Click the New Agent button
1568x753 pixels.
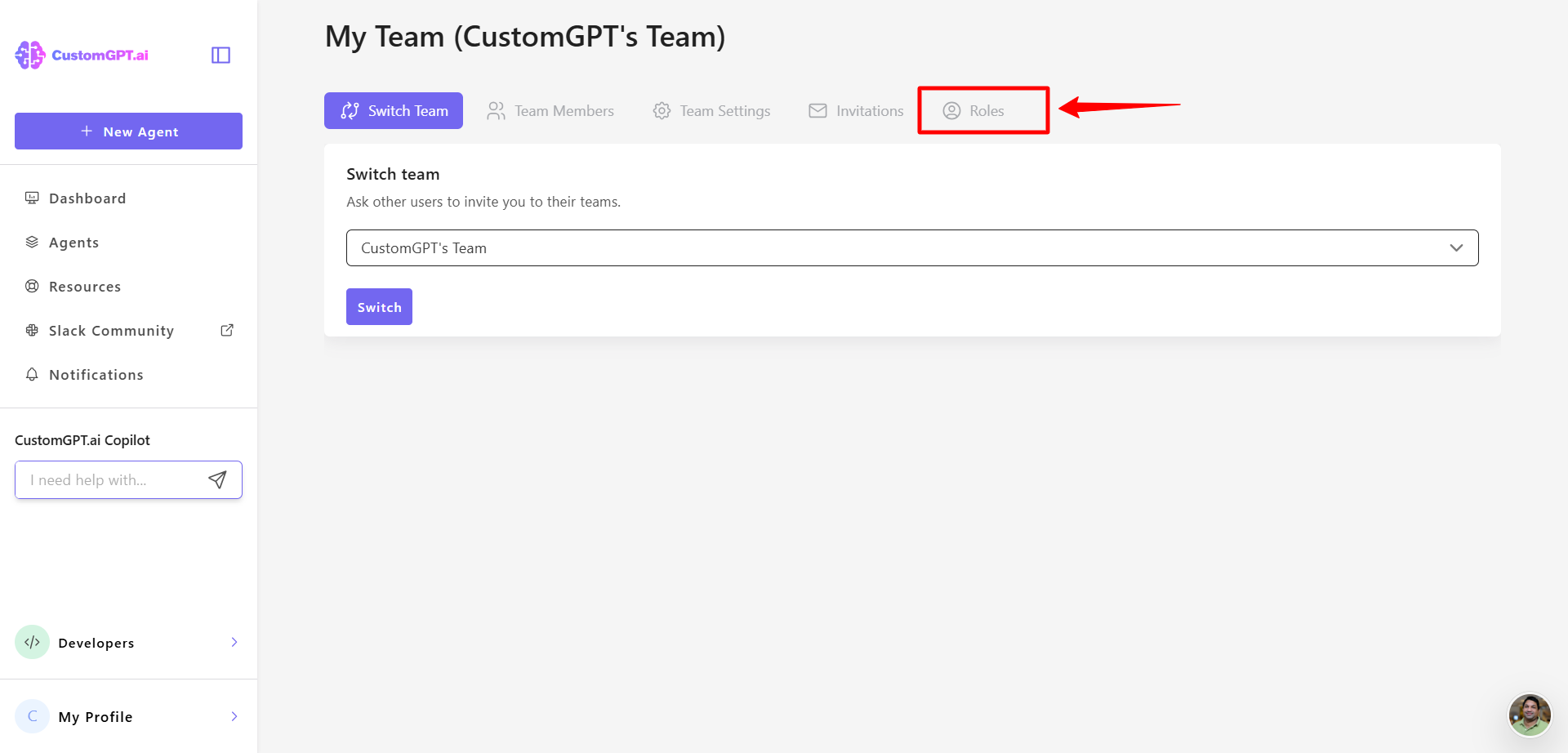128,131
